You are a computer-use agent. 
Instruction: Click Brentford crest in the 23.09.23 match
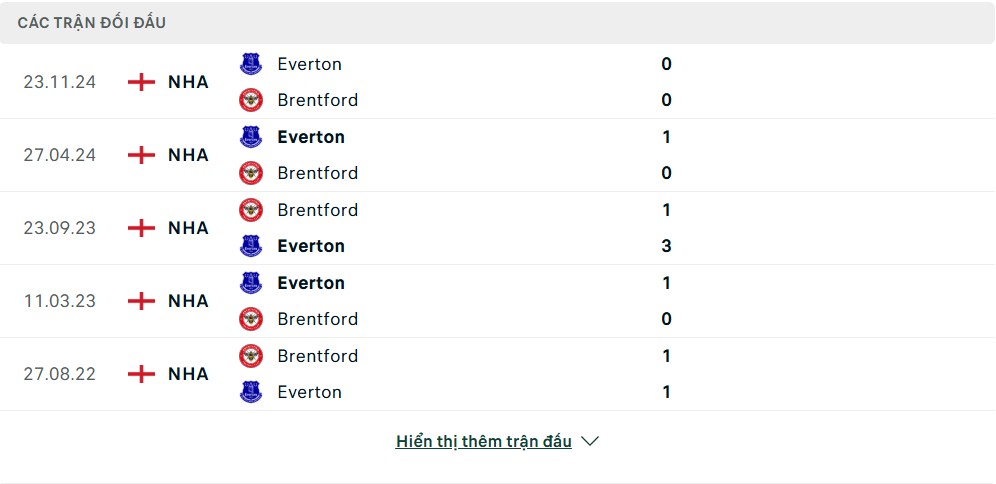[251, 210]
